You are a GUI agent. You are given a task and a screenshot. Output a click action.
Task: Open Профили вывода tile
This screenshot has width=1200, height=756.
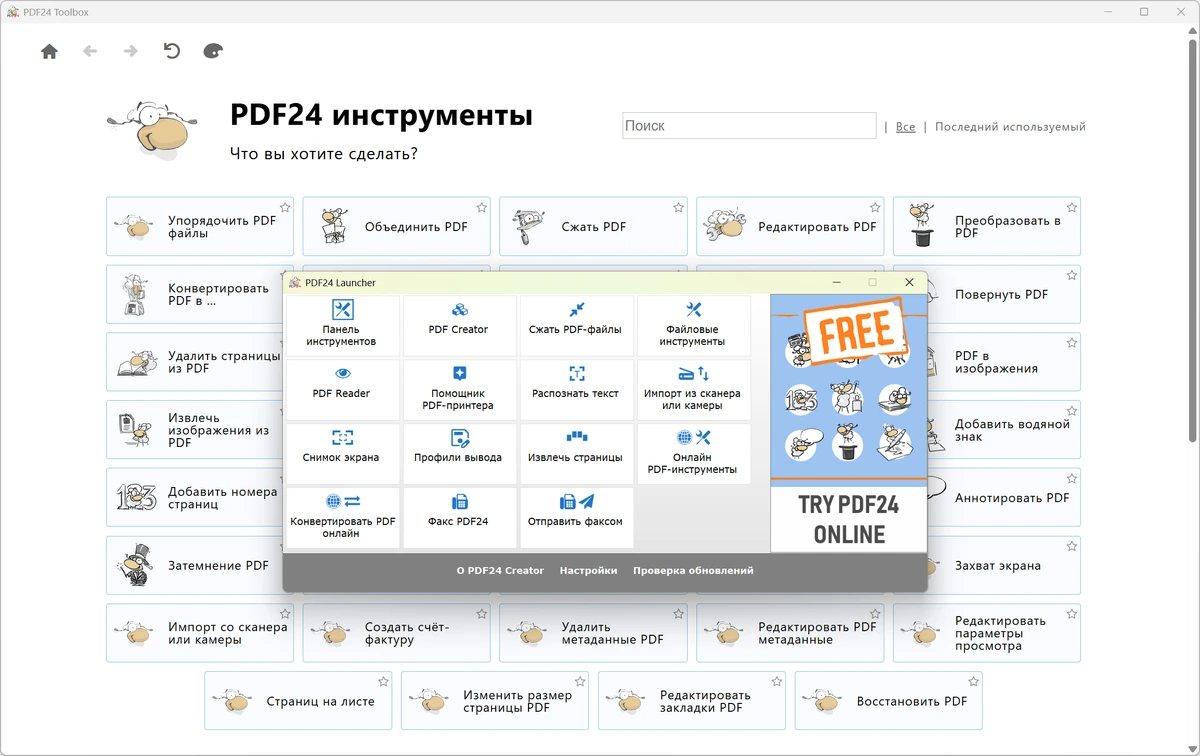(459, 453)
